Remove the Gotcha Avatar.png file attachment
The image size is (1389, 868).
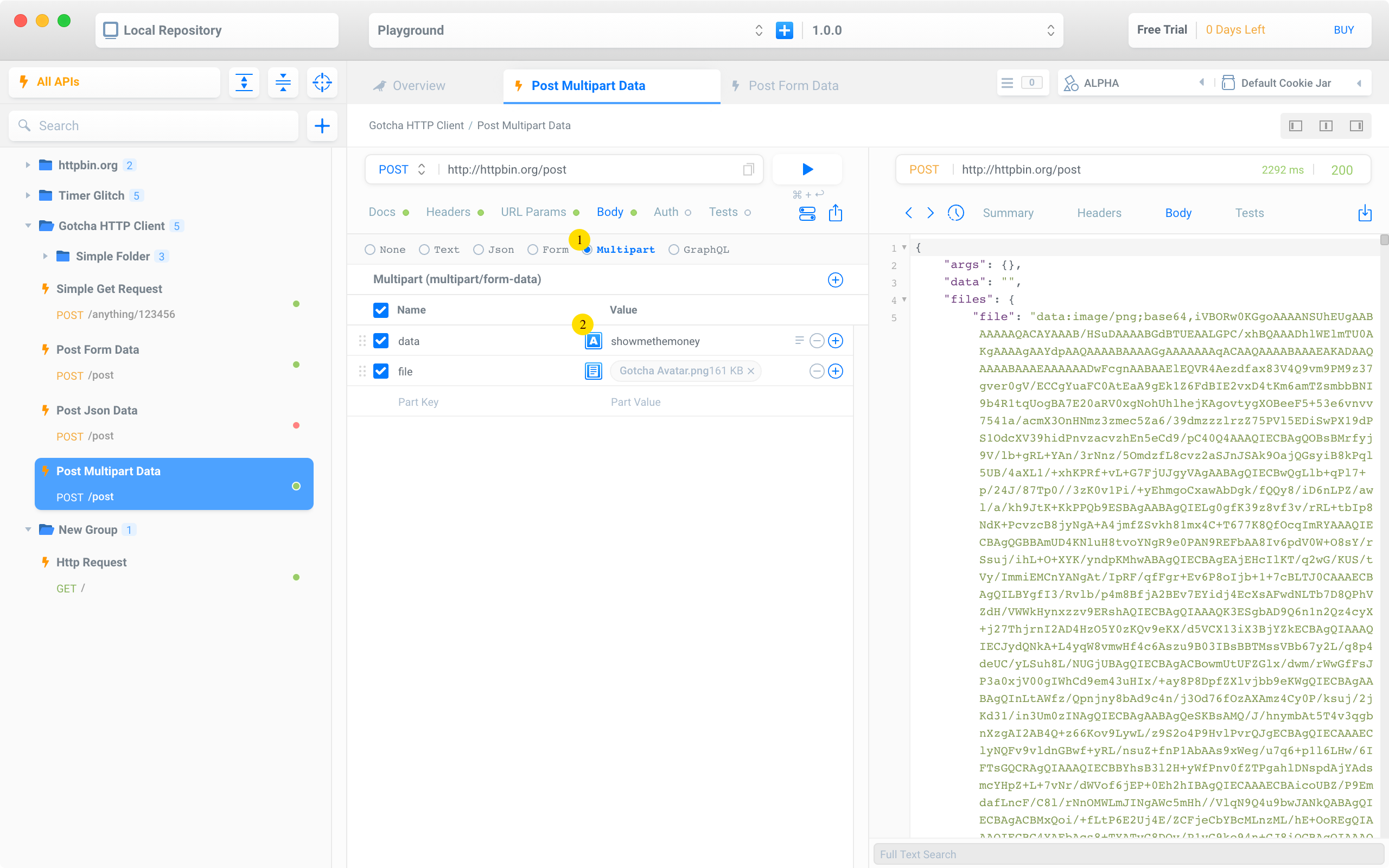pyautogui.click(x=751, y=372)
